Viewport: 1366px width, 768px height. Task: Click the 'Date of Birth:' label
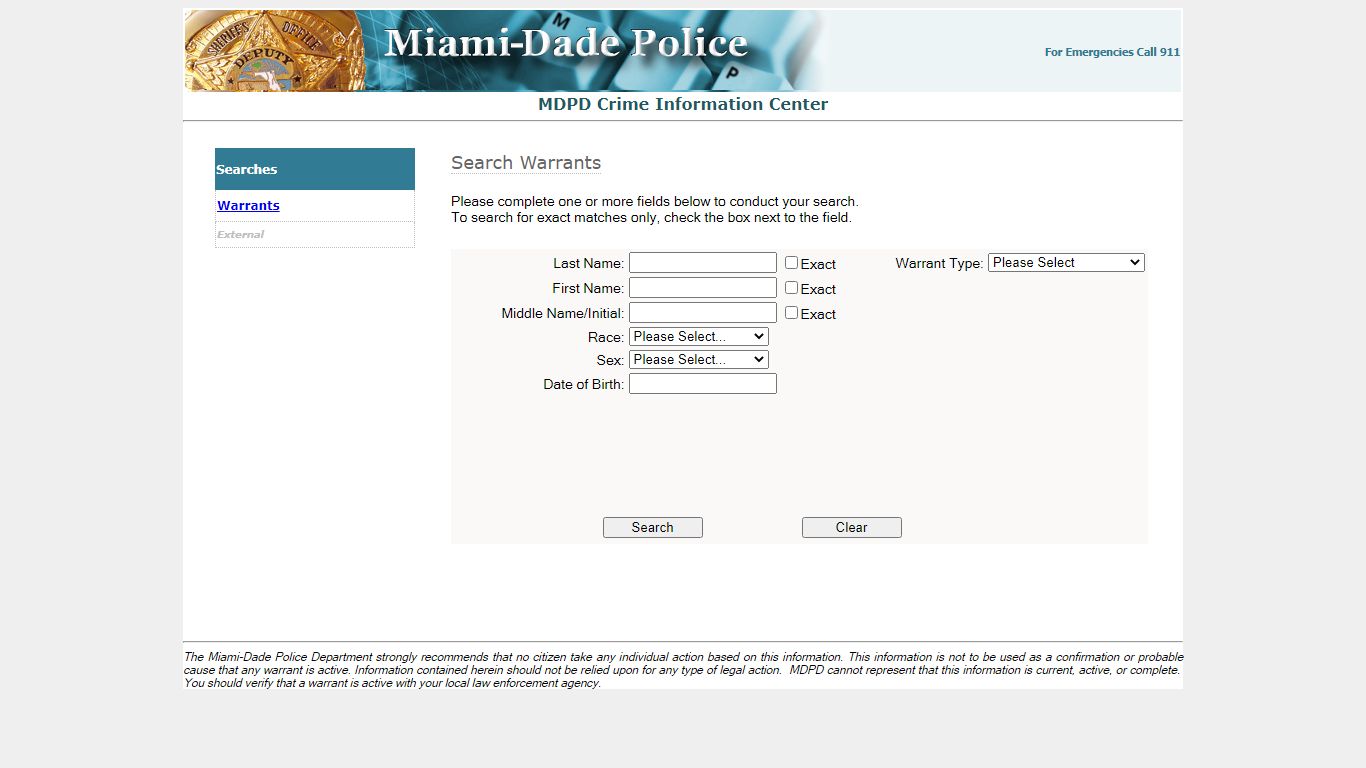[583, 385]
